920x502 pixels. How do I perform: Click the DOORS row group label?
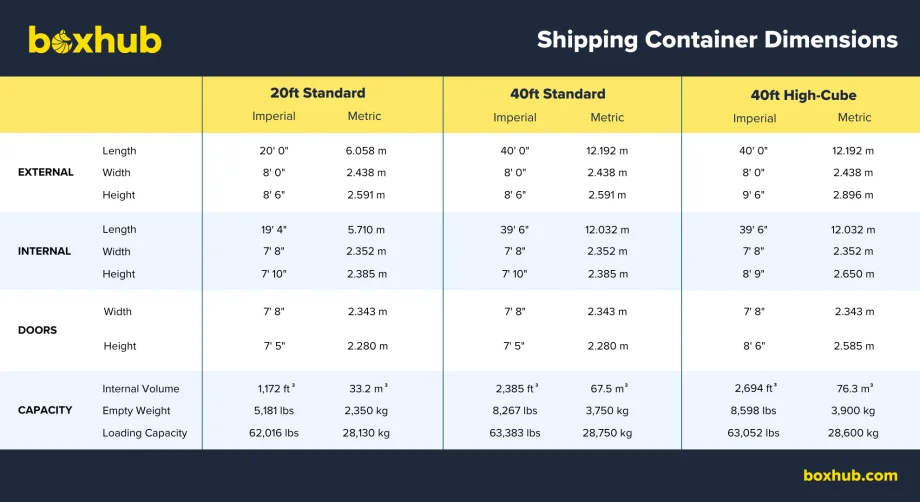coord(38,330)
